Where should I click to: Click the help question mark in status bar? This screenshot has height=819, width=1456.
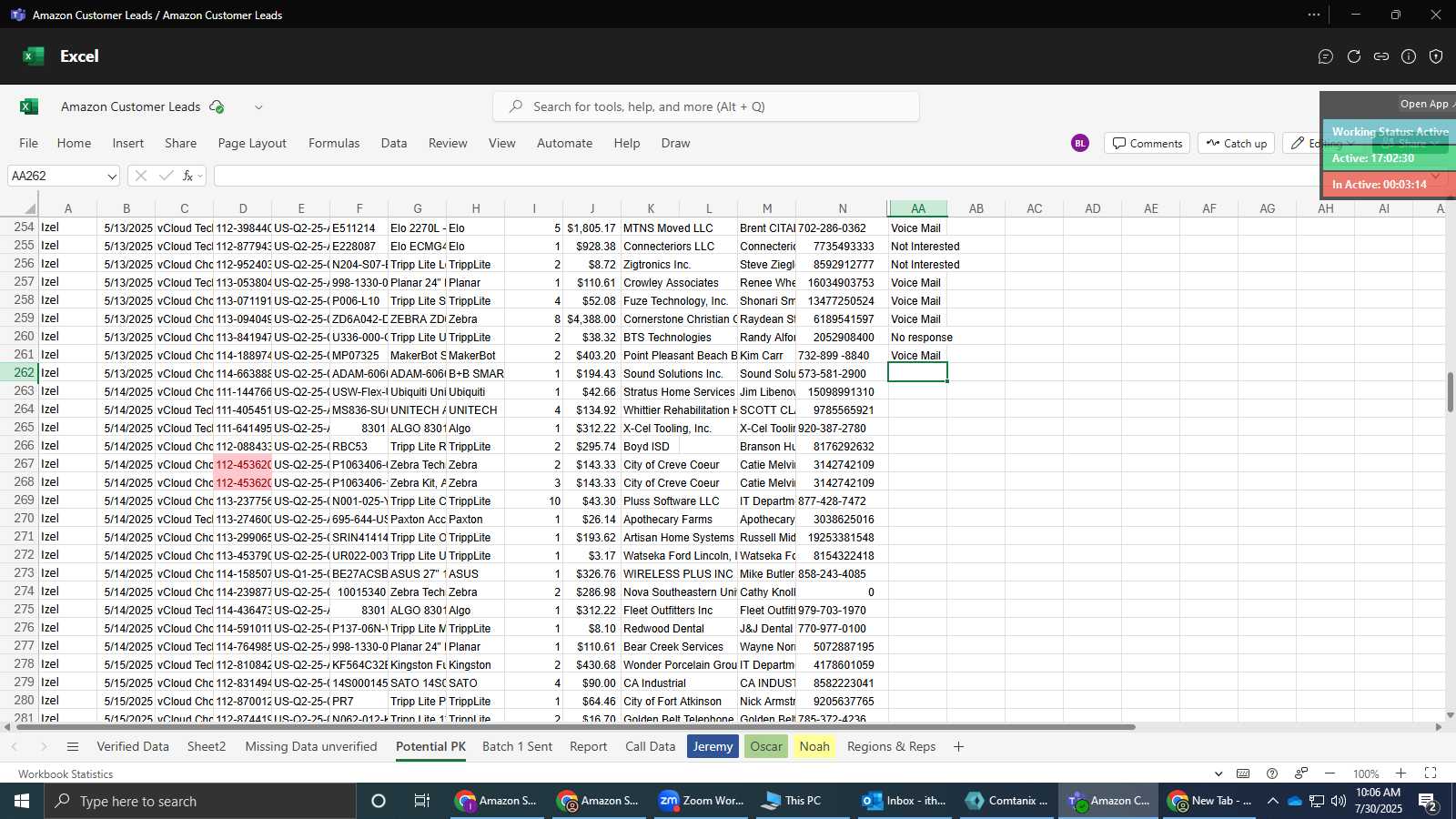(x=1272, y=773)
